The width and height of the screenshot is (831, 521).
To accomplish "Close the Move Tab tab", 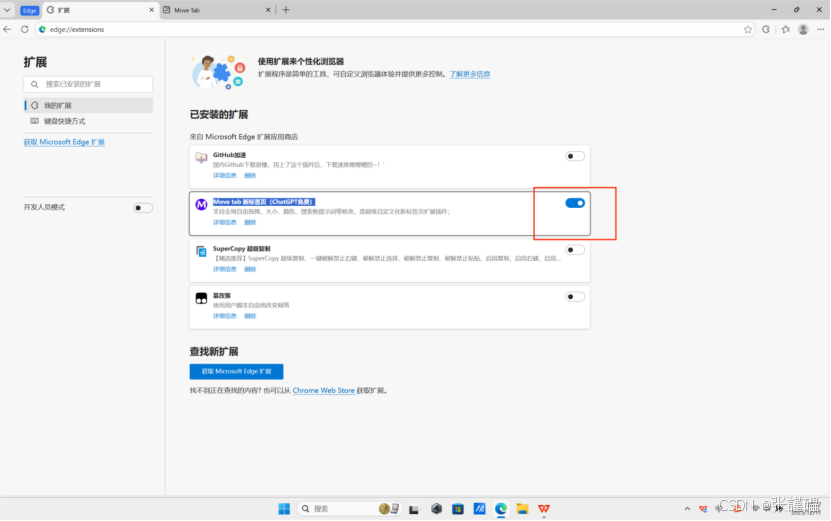I will [268, 10].
